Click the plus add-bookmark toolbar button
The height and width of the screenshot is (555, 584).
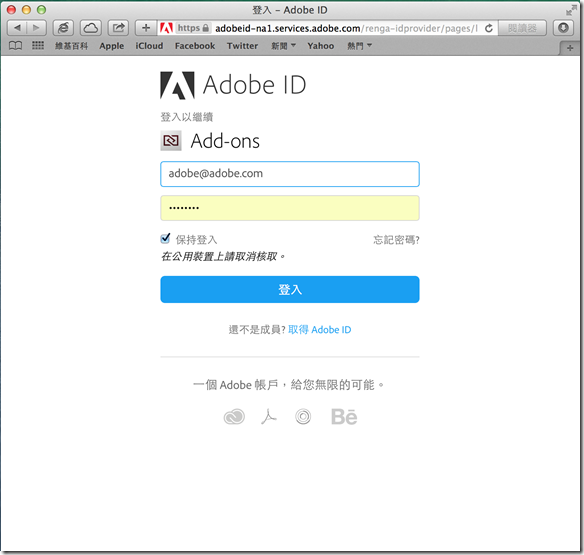[146, 28]
